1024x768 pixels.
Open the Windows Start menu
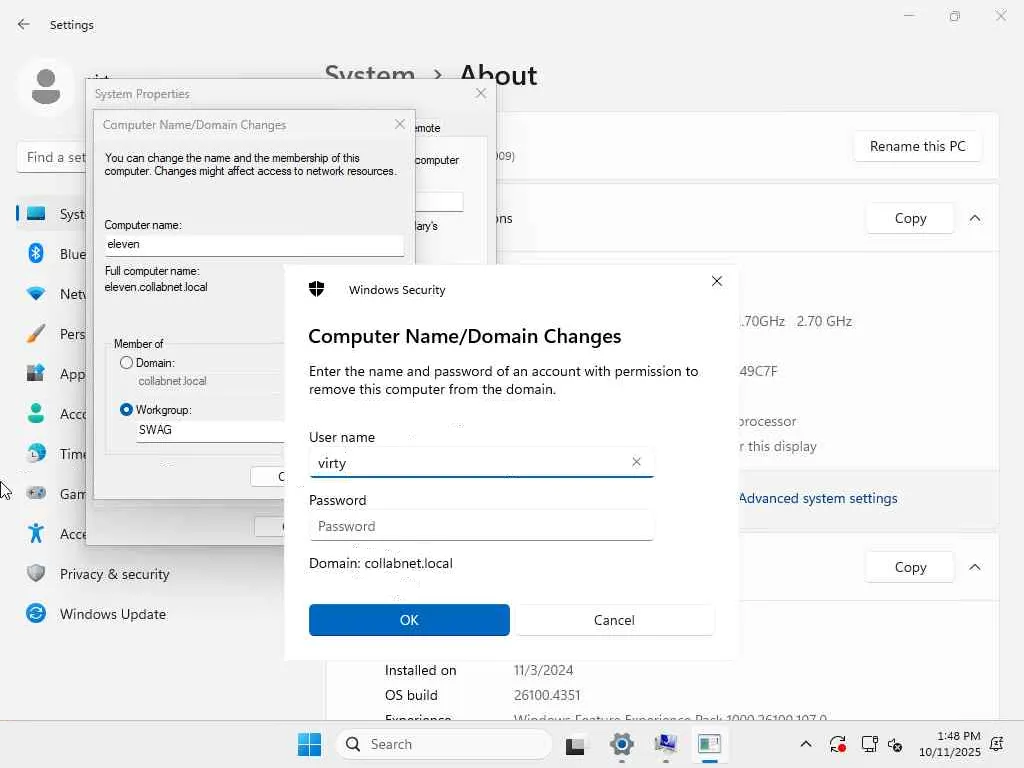point(309,744)
